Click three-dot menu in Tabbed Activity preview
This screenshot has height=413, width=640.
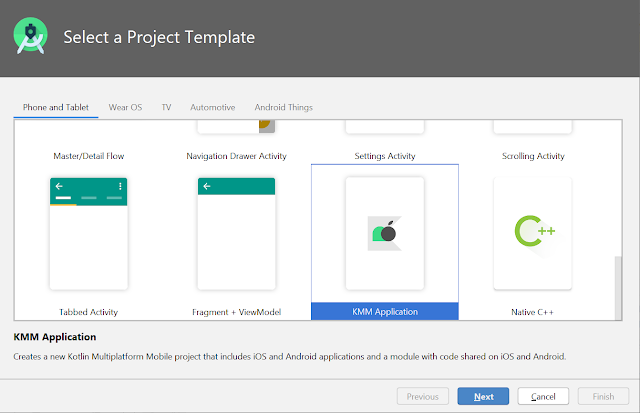(120, 186)
